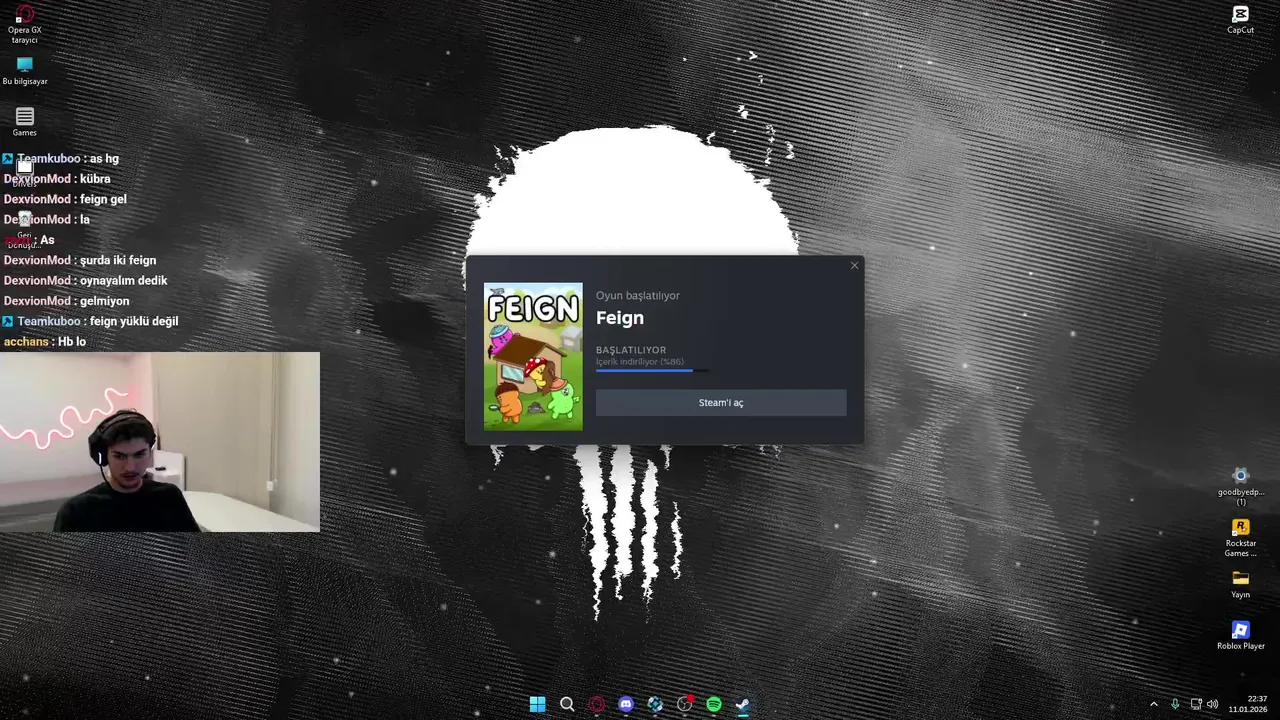
Task: Close the Feign launch dialog
Action: [x=854, y=265]
